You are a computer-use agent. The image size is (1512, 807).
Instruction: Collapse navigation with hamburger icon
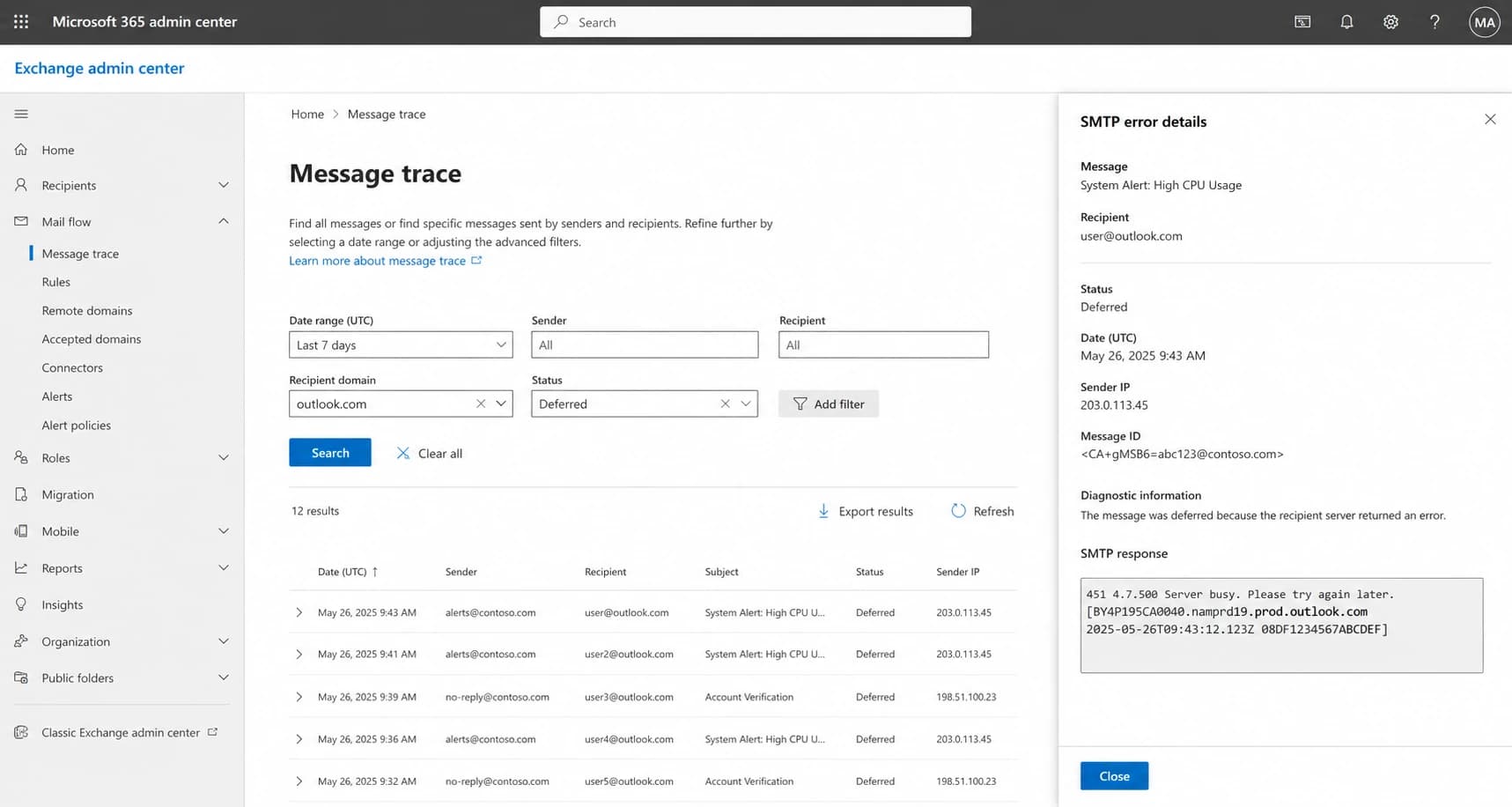click(21, 114)
